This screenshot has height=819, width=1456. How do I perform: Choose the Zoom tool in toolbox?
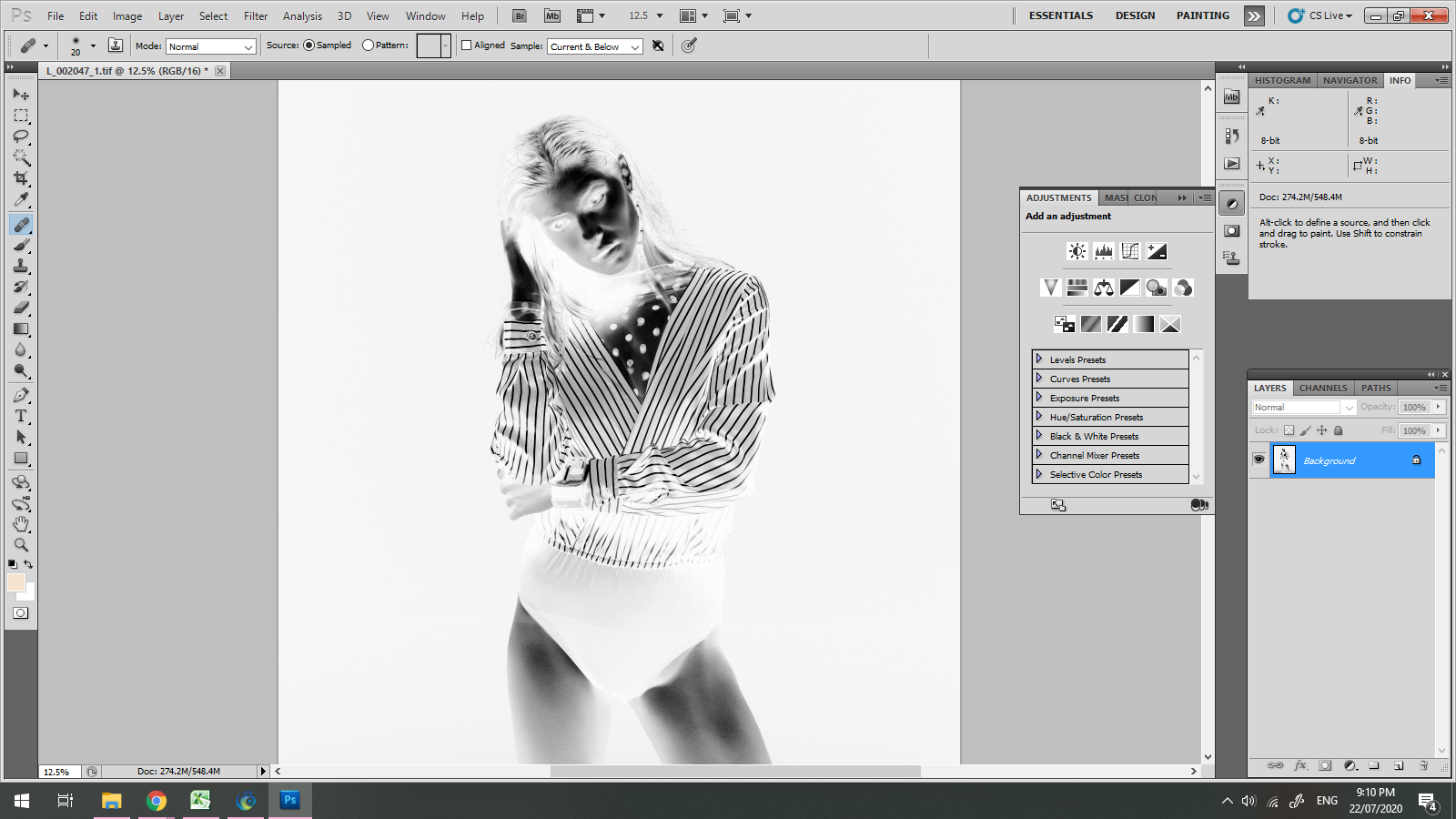(x=21, y=545)
